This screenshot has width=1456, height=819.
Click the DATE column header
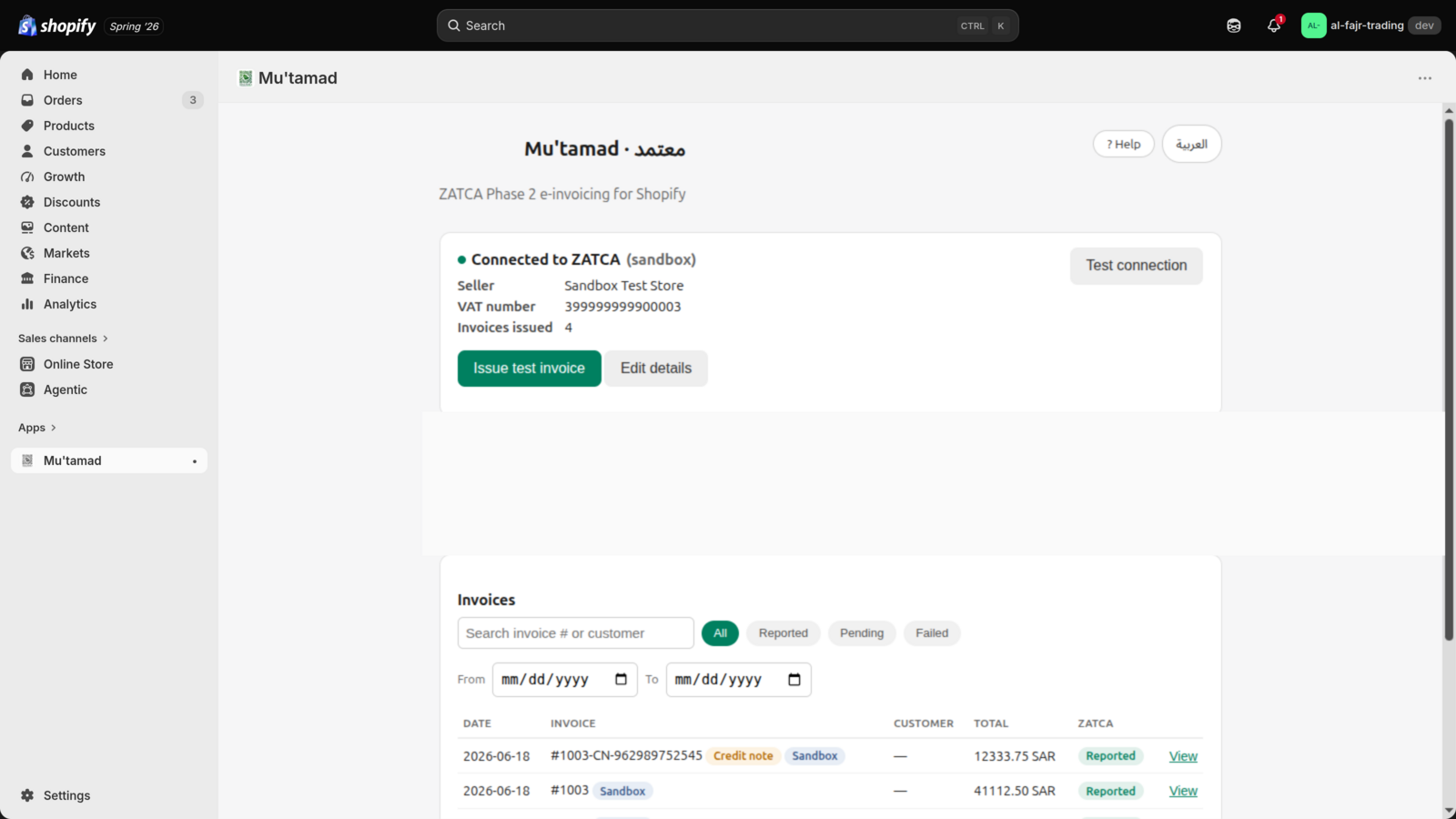477,723
